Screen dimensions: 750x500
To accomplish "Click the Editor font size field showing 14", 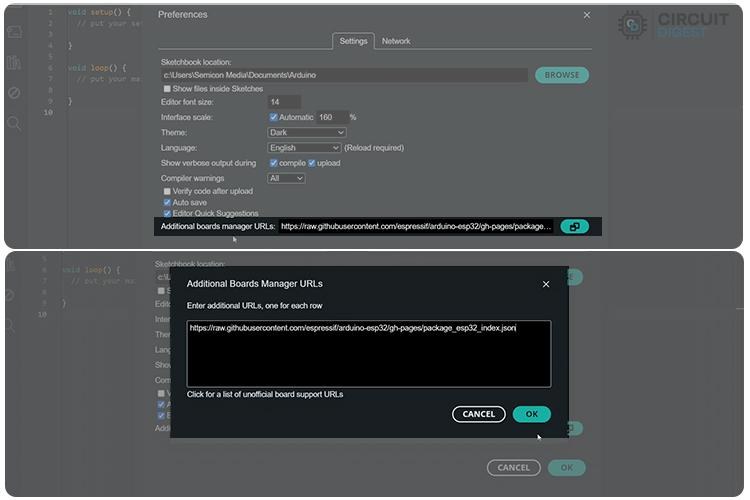I will tap(284, 102).
